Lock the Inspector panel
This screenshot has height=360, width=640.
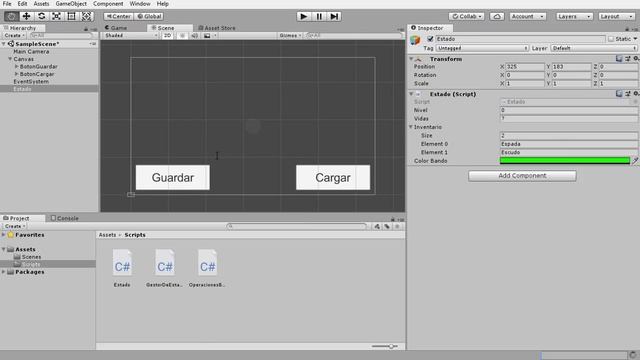[627, 29]
